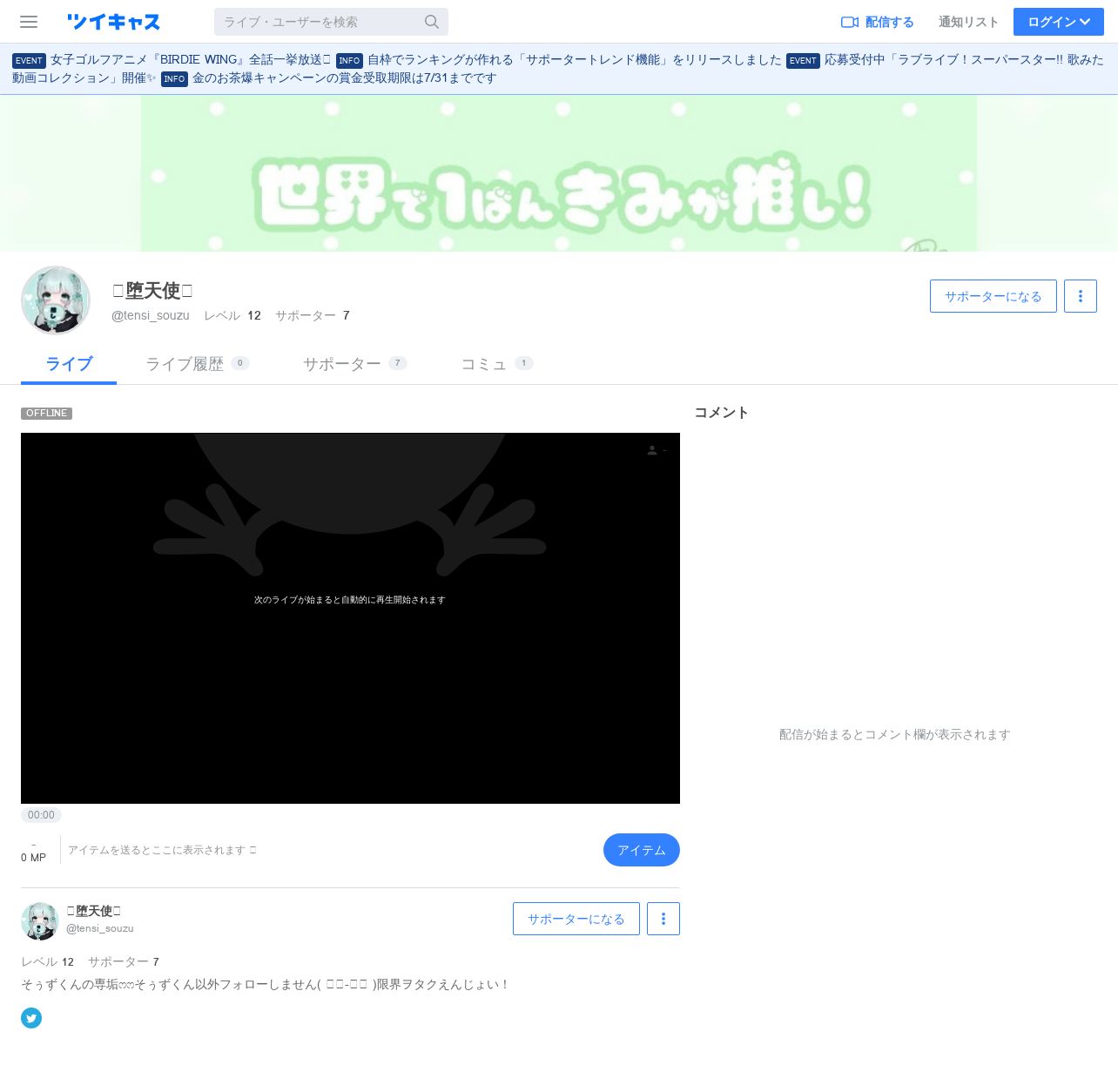
Task: Click the アイテム button
Action: (642, 850)
